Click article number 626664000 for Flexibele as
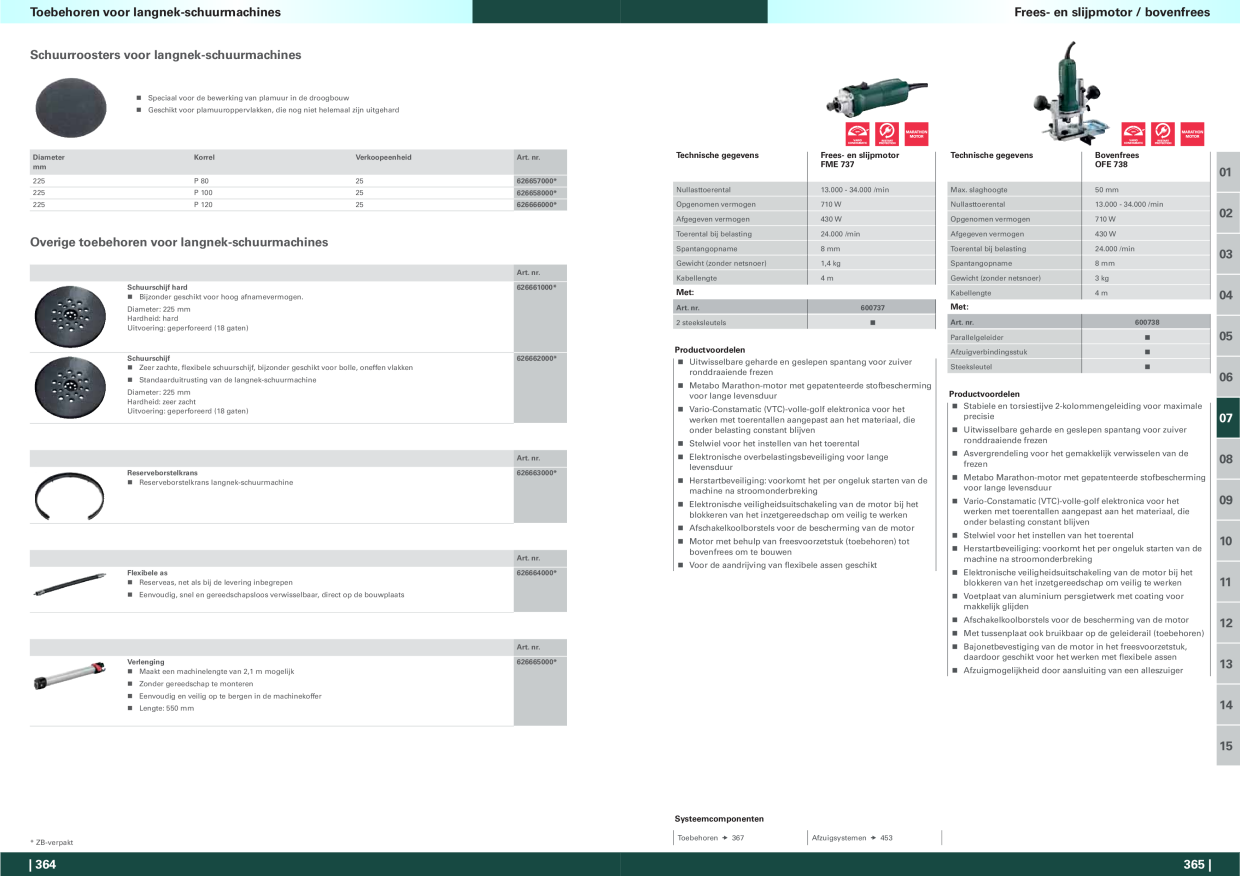The height and width of the screenshot is (876, 1240). pyautogui.click(x=536, y=573)
